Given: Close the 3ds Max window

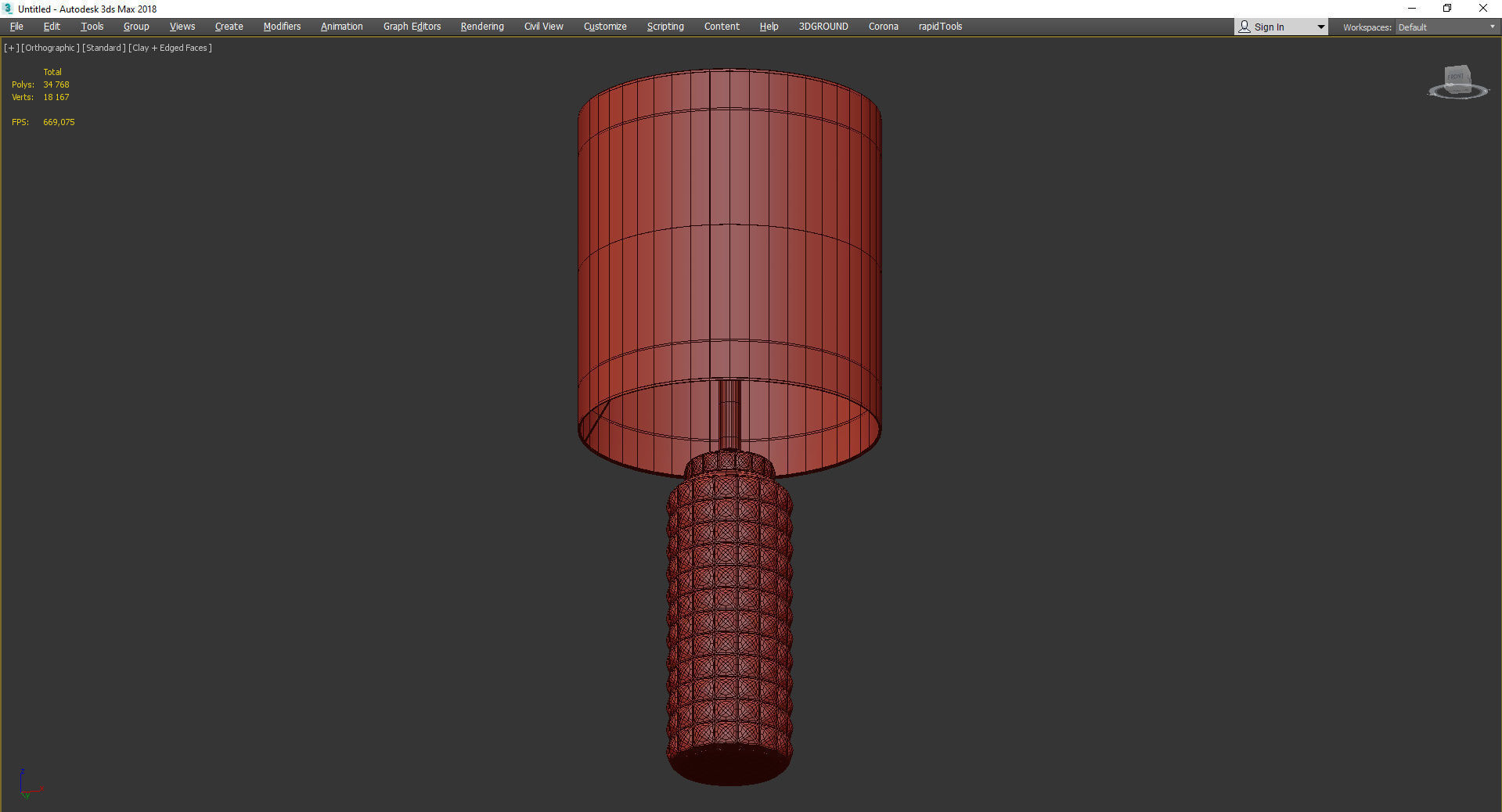Looking at the screenshot, I should click(x=1482, y=9).
